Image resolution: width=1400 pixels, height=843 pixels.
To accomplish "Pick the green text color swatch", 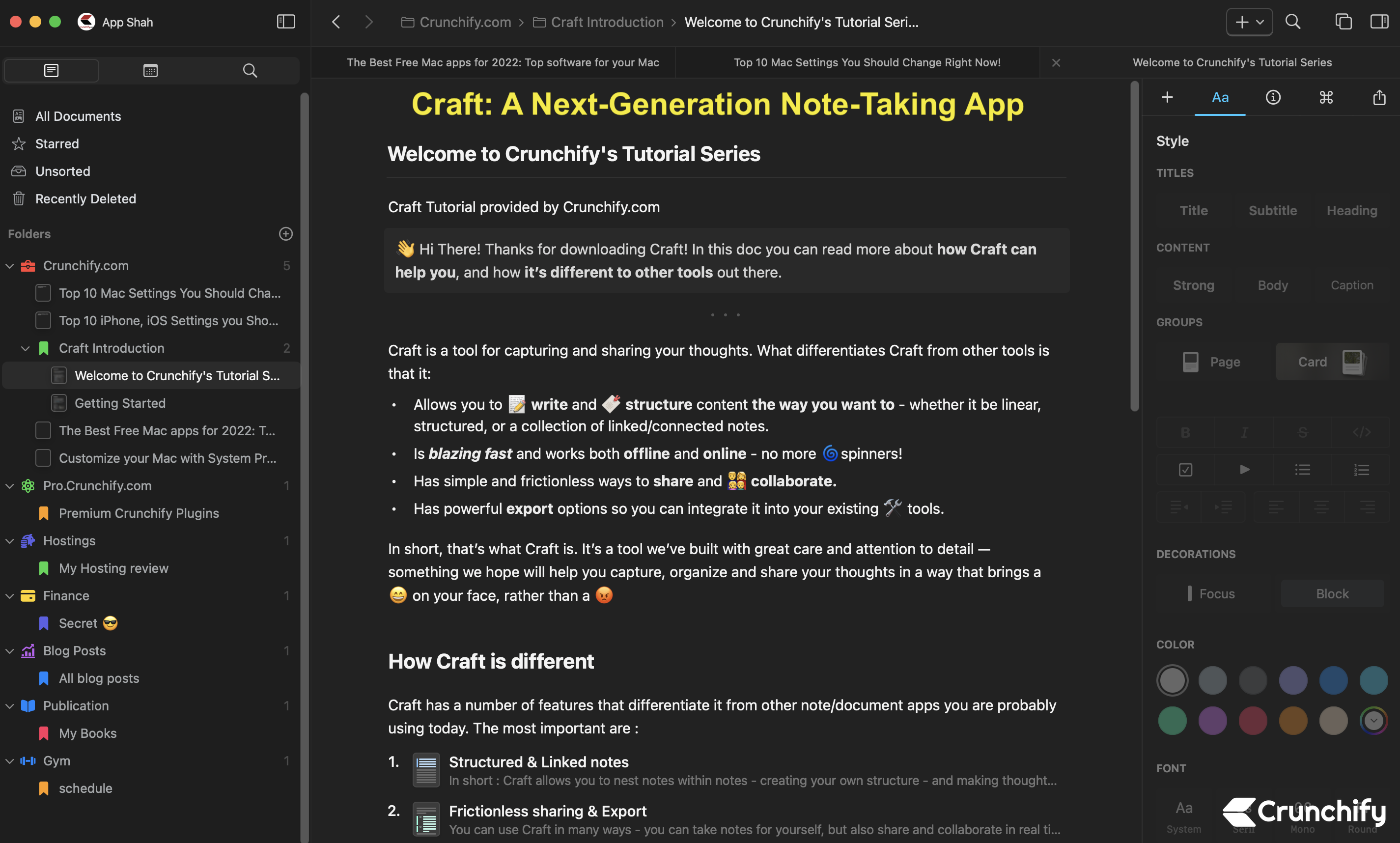I will tap(1172, 720).
